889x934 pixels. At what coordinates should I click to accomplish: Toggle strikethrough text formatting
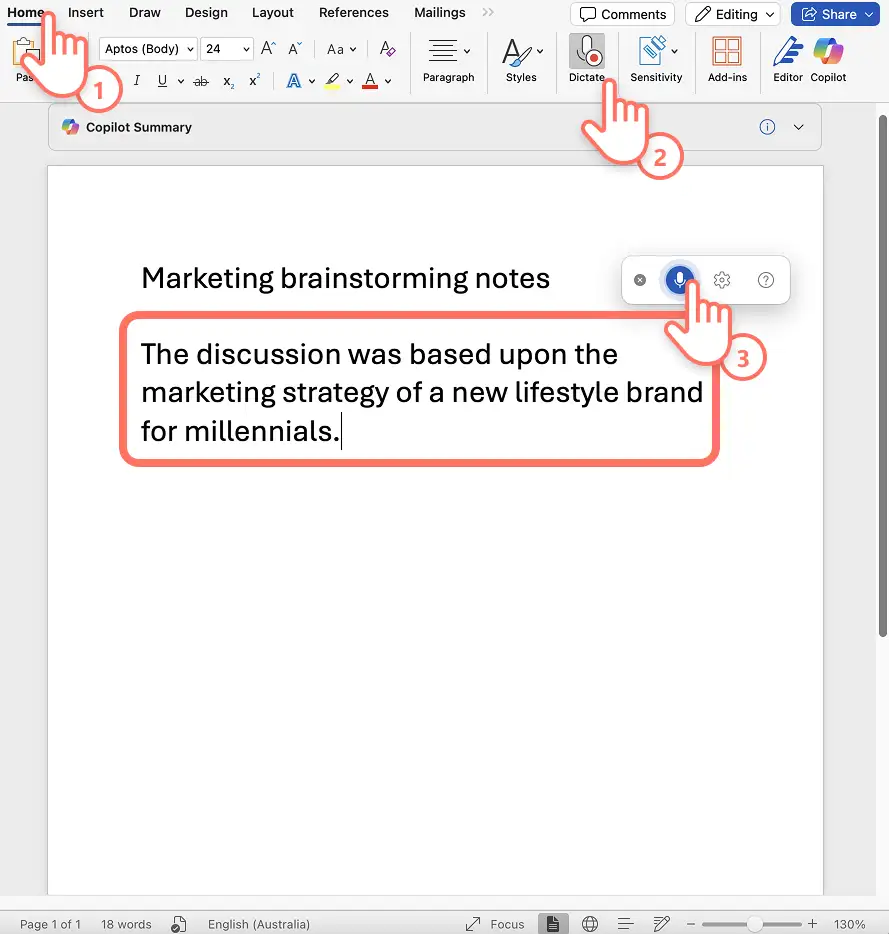201,82
